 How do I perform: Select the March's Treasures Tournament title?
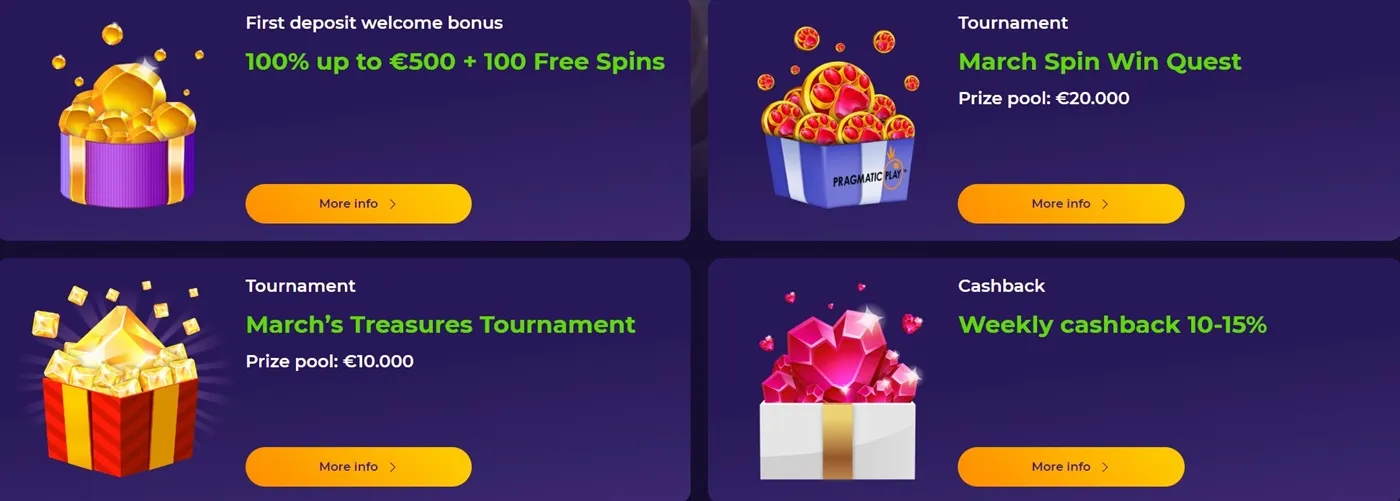441,325
